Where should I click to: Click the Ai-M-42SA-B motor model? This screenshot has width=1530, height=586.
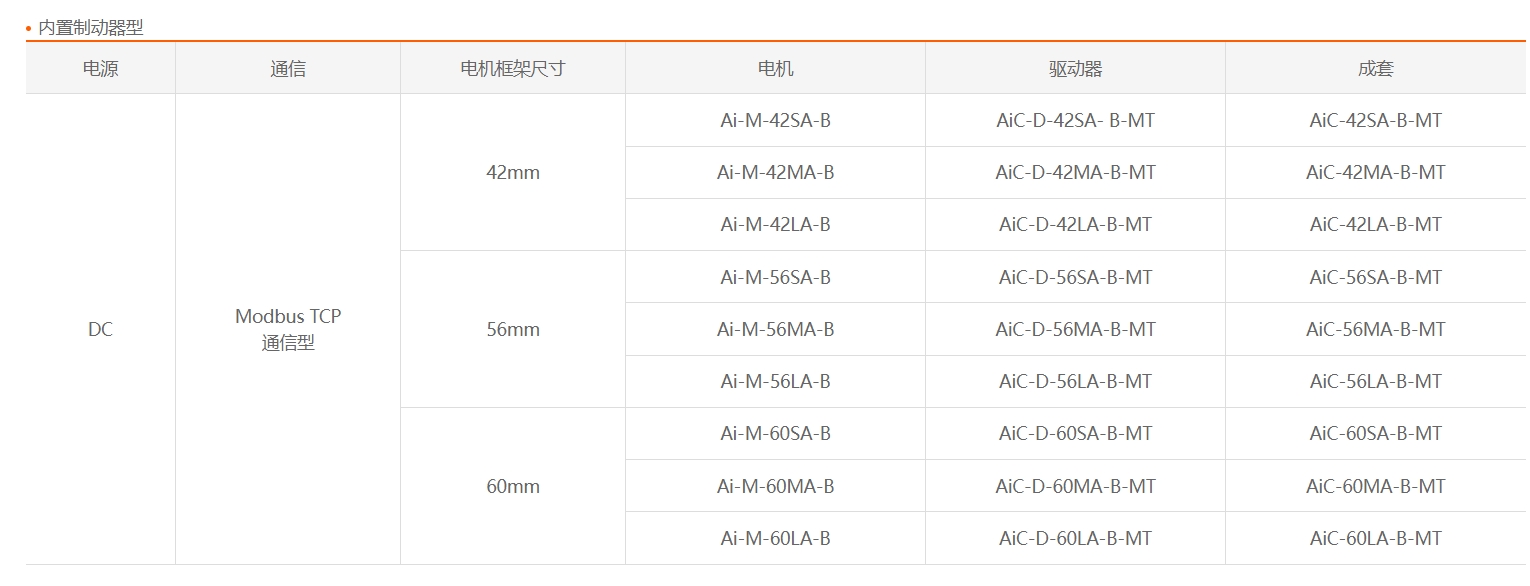(775, 120)
